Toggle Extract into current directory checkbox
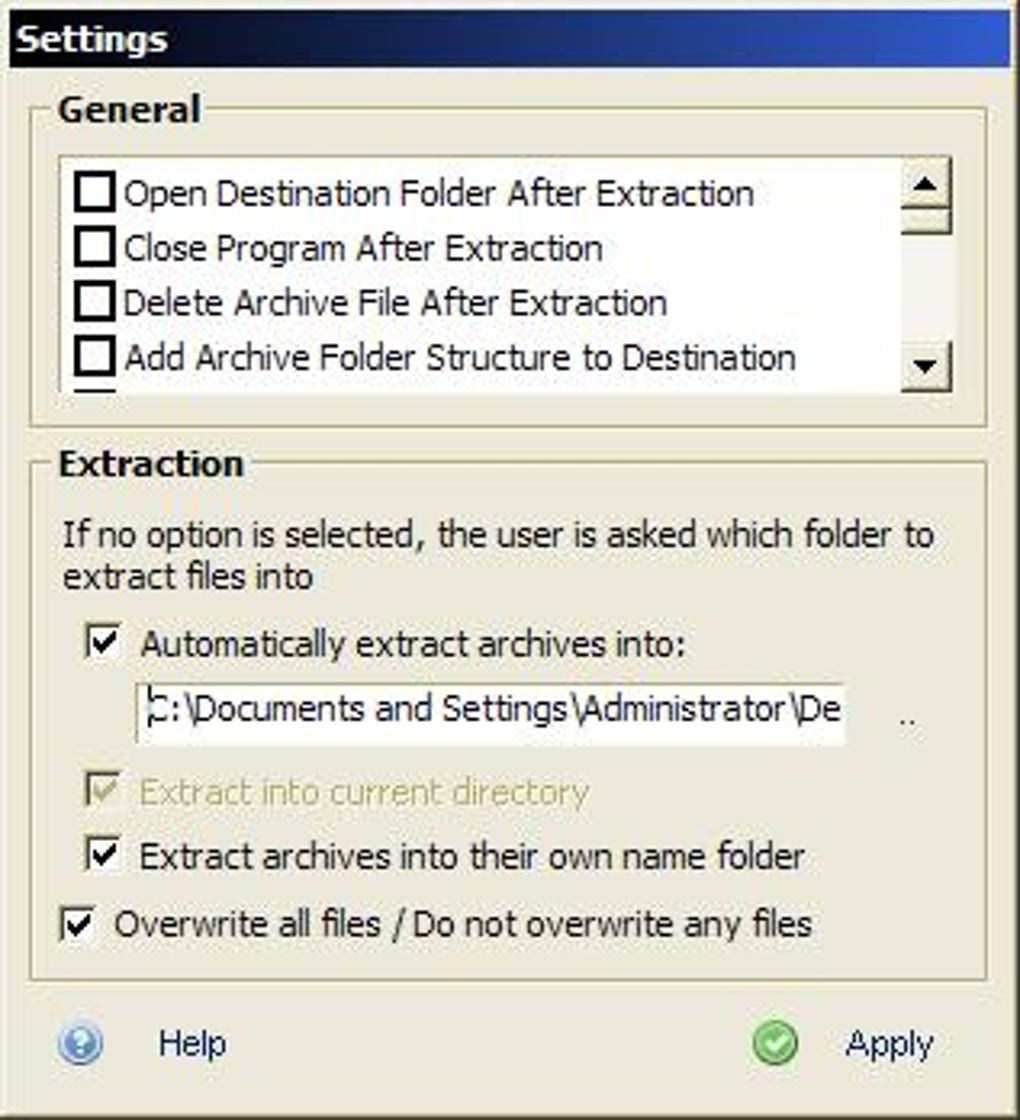The width and height of the screenshot is (1020, 1120). tap(104, 792)
